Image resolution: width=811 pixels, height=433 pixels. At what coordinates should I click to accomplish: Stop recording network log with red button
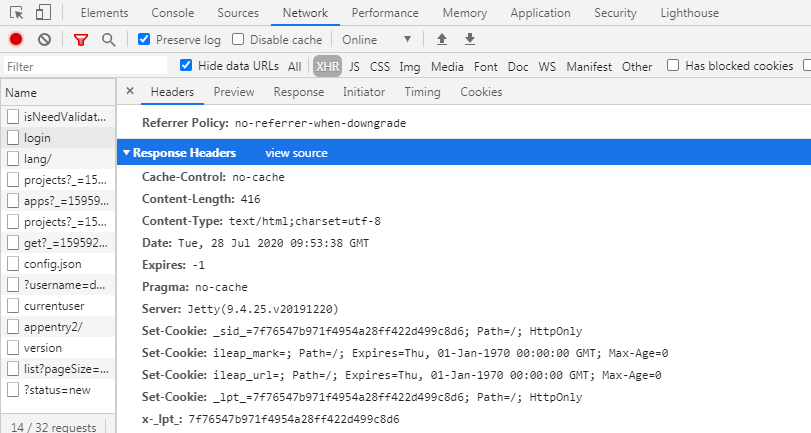[16, 39]
